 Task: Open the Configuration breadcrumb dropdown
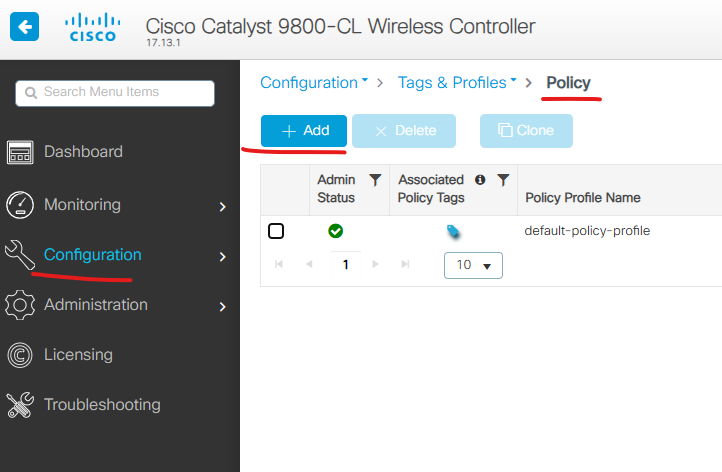314,83
